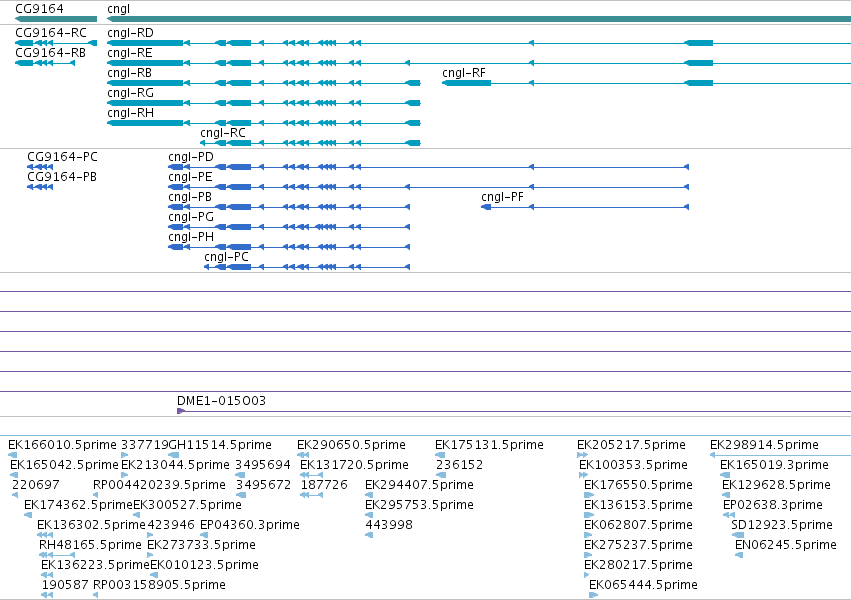Select the cngl-PD protein feature

[x=190, y=157]
